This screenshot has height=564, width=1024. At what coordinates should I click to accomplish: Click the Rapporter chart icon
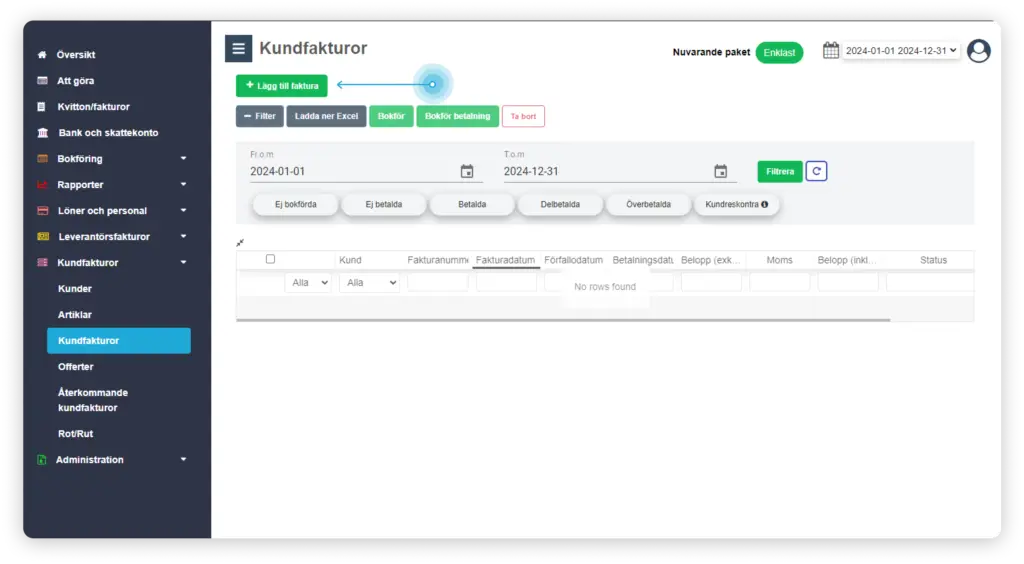click(x=42, y=185)
